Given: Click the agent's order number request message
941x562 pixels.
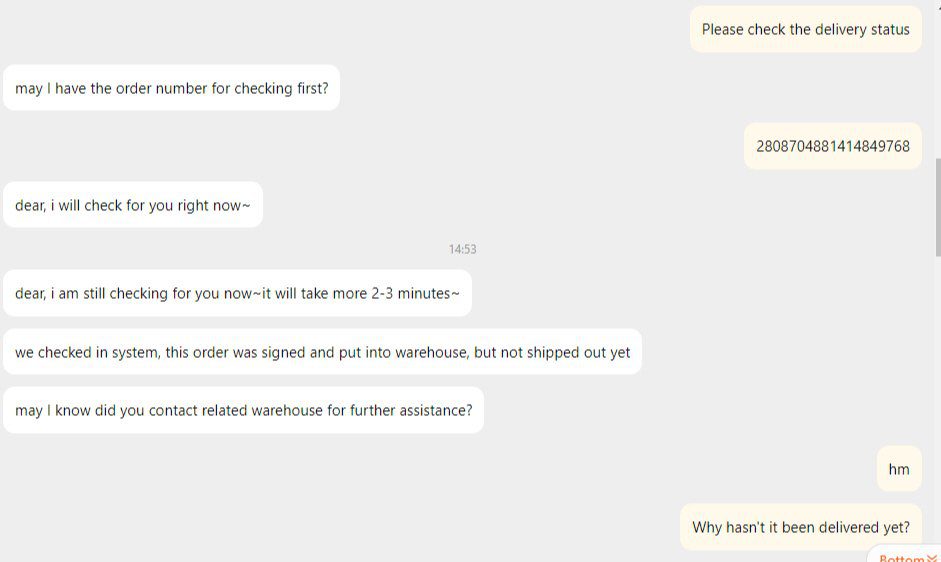Looking at the screenshot, I should pyautogui.click(x=171, y=88).
